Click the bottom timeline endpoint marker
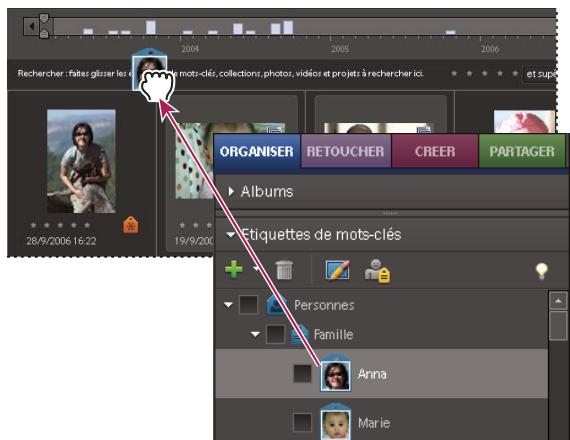Image resolution: width=570 pixels, height=440 pixels. 44,34
